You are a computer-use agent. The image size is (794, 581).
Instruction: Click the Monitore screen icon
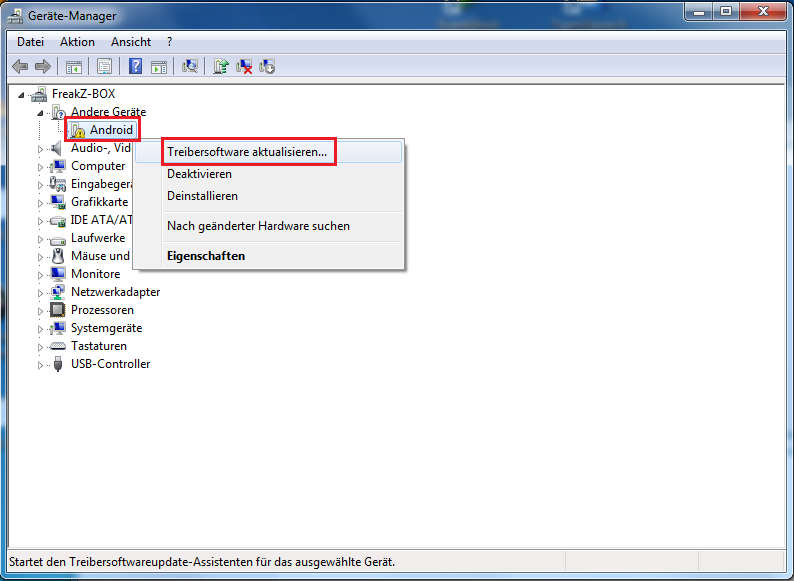click(58, 274)
